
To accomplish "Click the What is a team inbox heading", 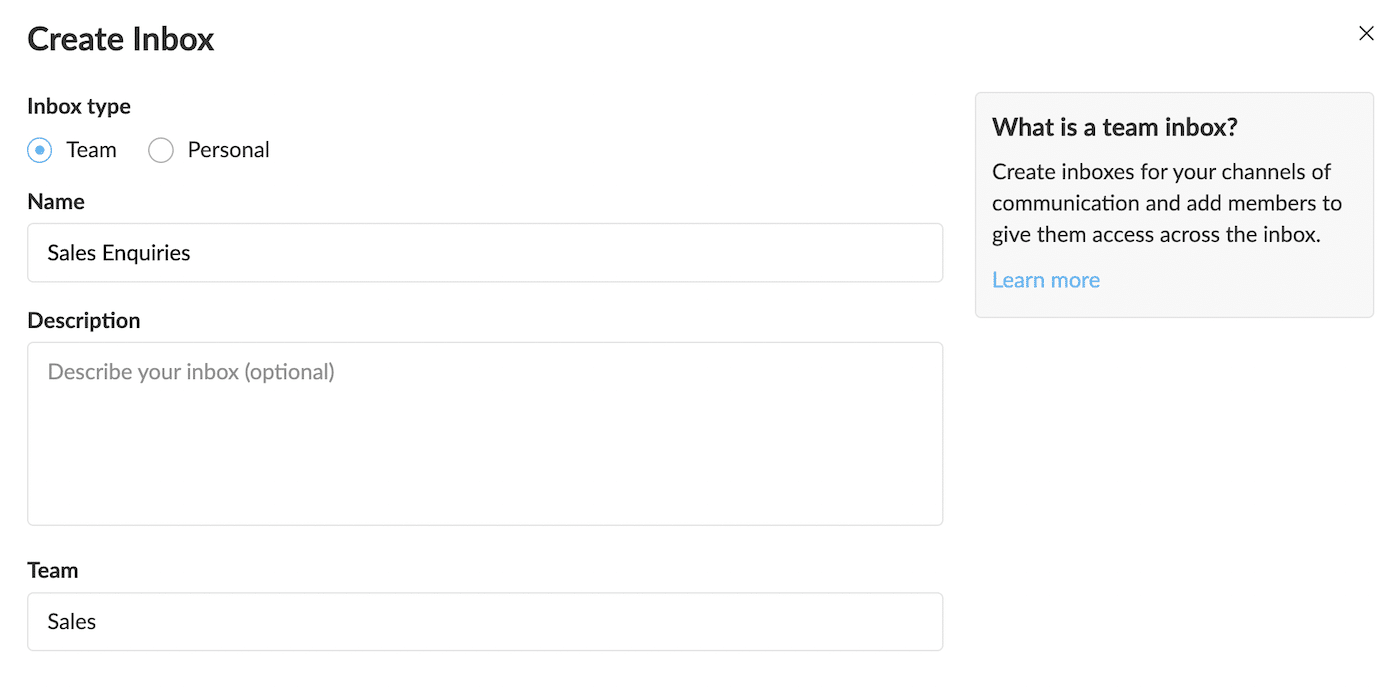I will click(x=1114, y=128).
